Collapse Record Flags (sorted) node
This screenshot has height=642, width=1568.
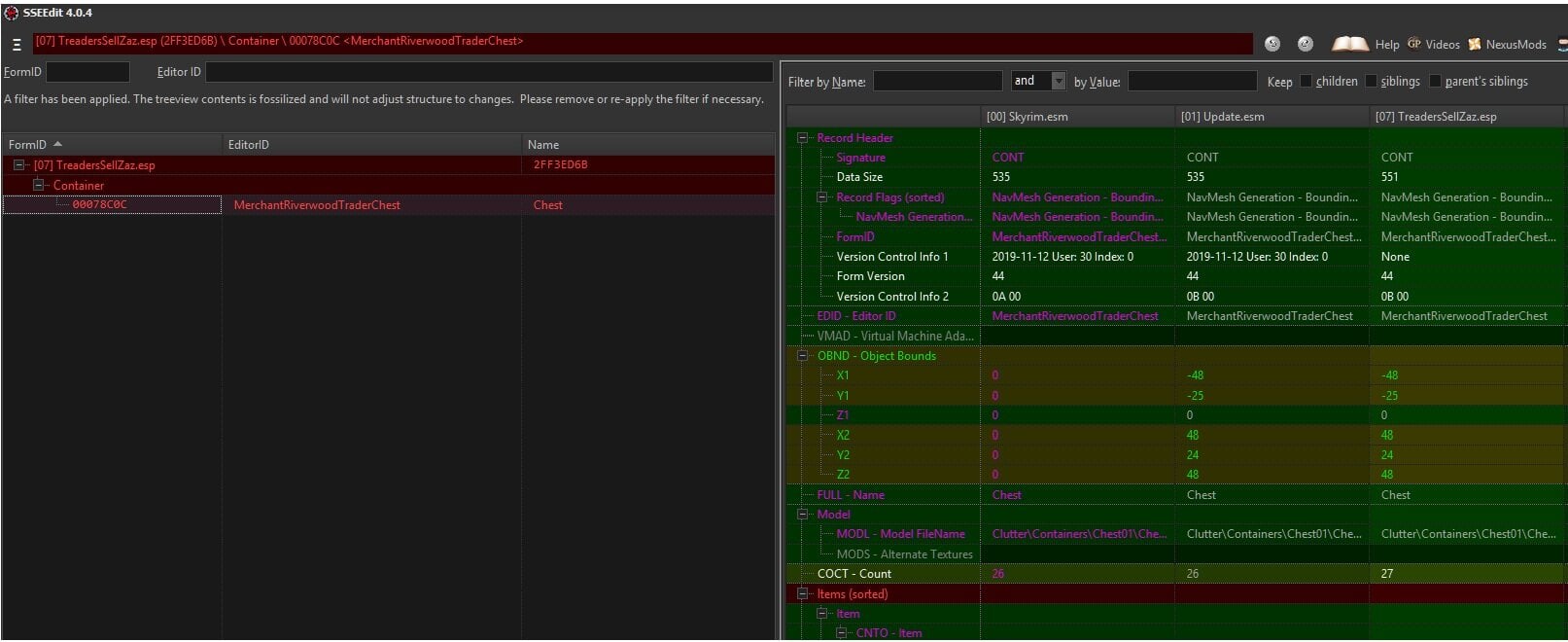pos(822,197)
